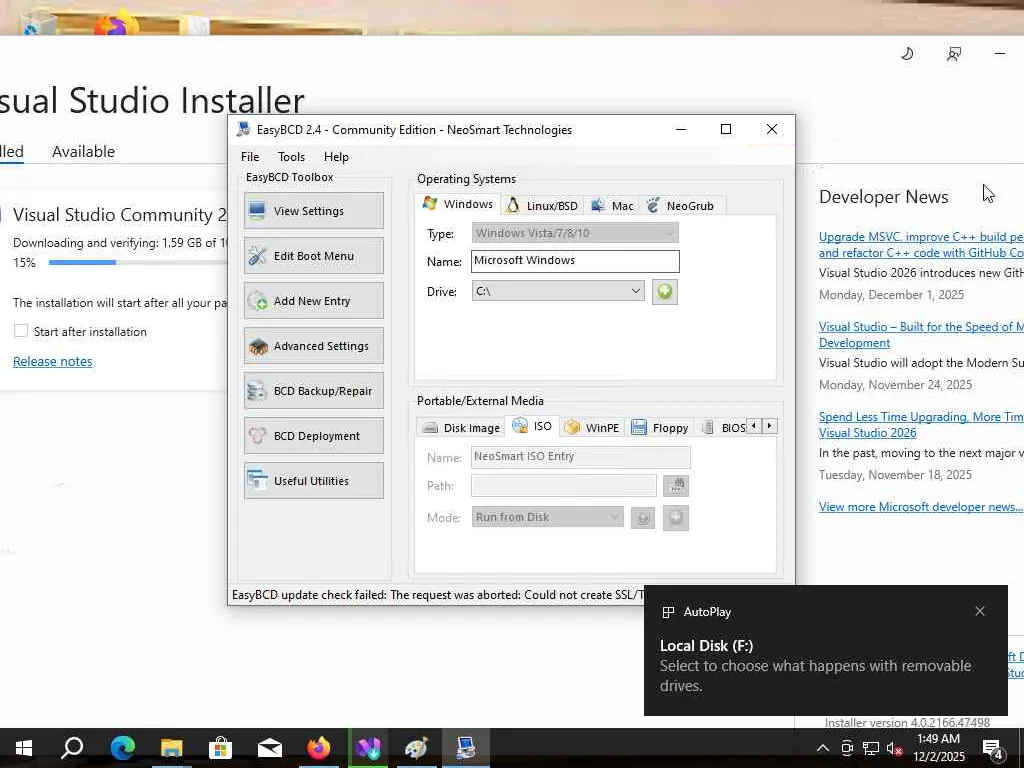
Task: Open the File menu in EasyBCD
Action: point(249,157)
